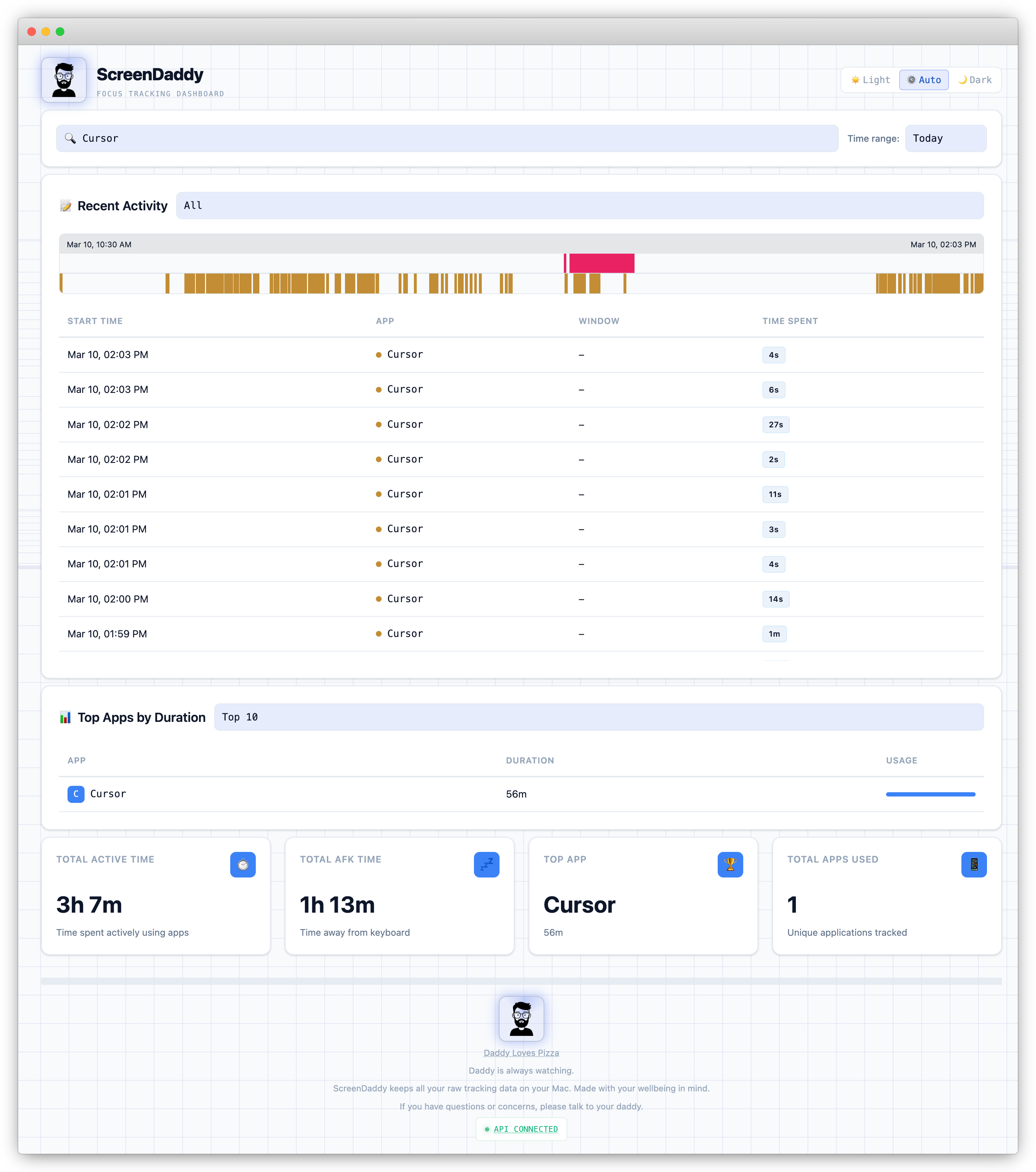Click the search field containing Cursor
Viewport: 1036px width, 1172px height.
[447, 138]
